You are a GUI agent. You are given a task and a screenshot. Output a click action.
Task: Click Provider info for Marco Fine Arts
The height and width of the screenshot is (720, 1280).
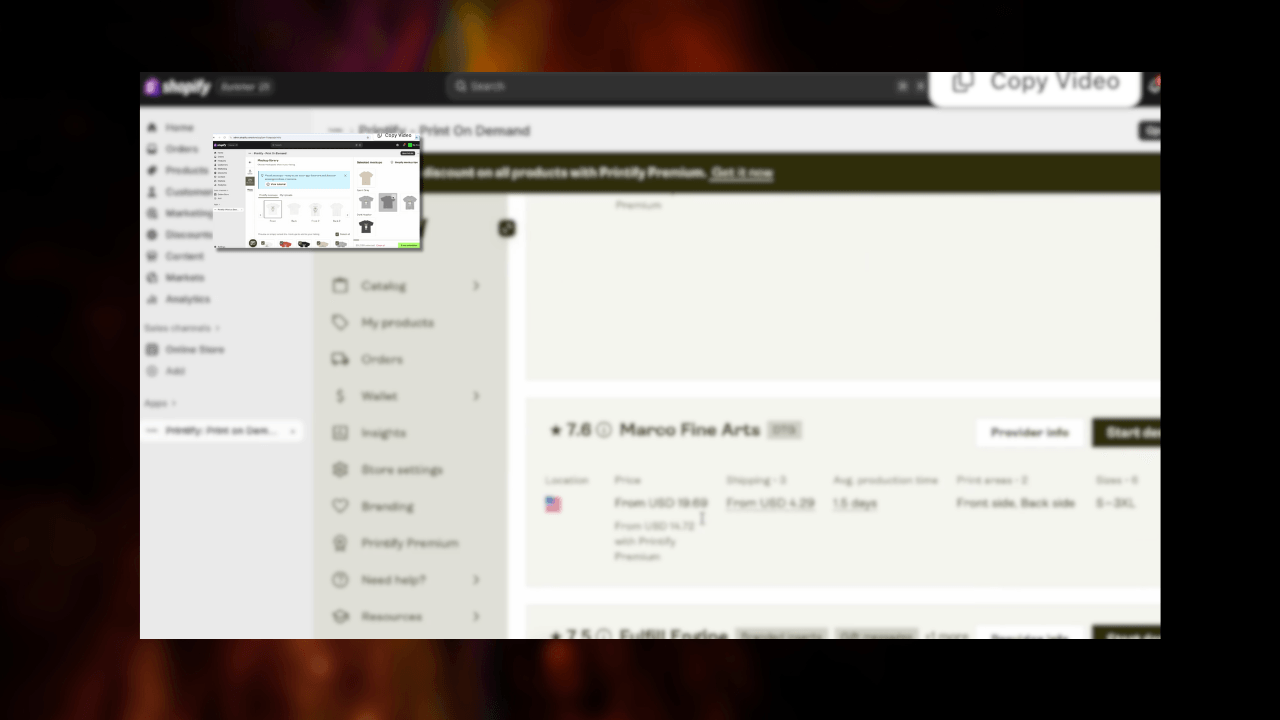coord(1030,433)
